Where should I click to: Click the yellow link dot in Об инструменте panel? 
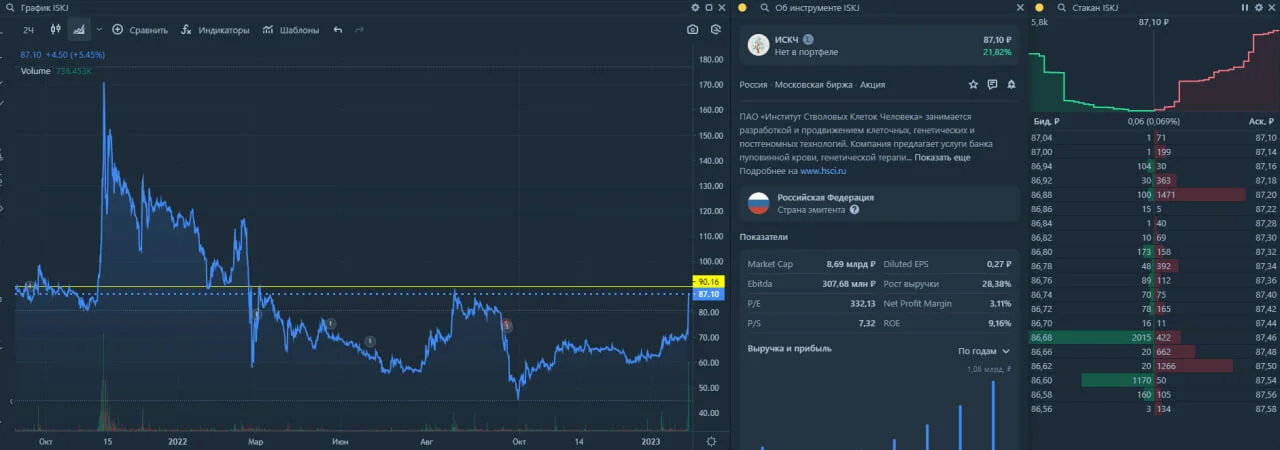click(x=741, y=7)
